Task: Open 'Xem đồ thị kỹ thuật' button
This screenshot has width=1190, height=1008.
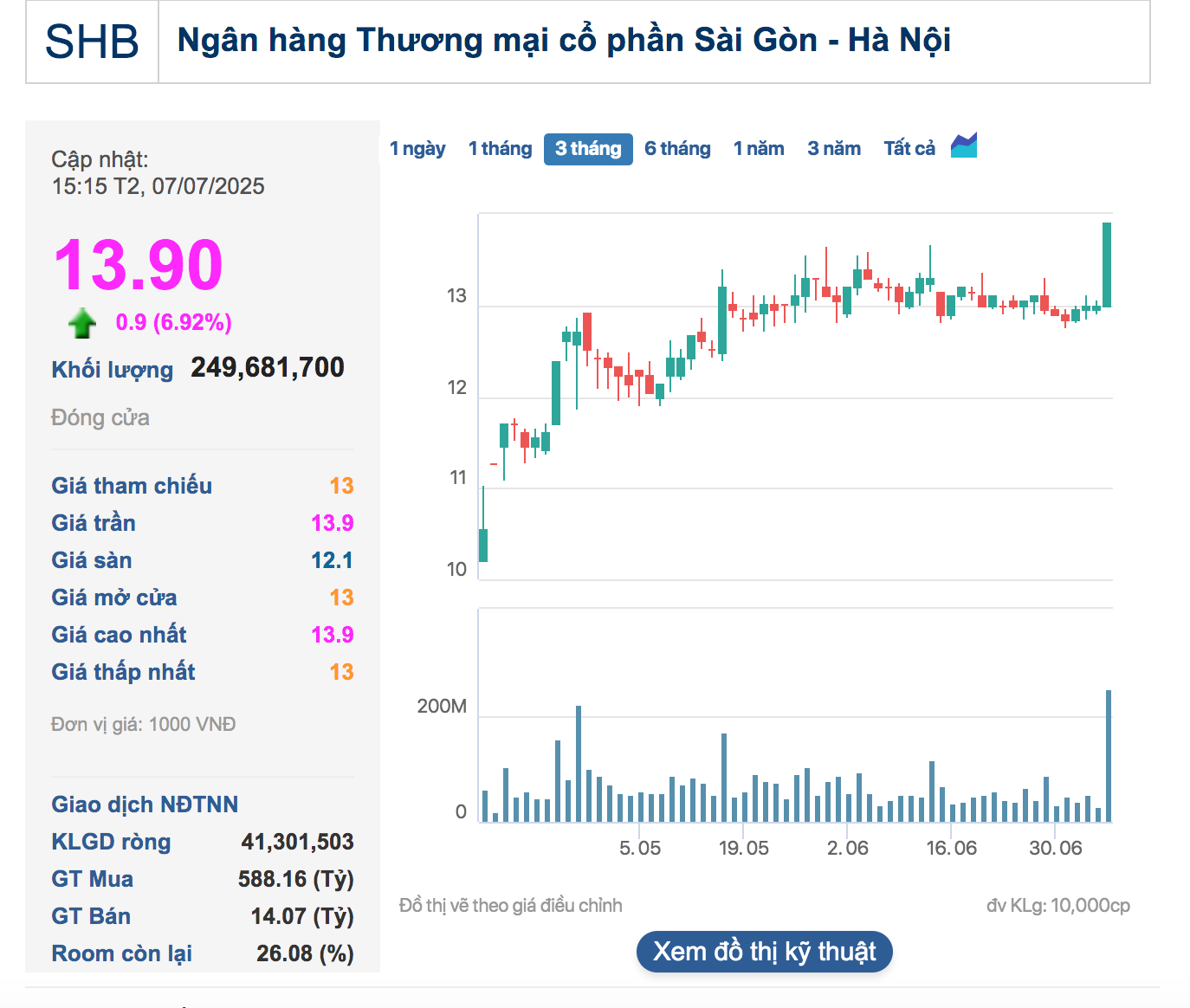Action: pyautogui.click(x=765, y=952)
